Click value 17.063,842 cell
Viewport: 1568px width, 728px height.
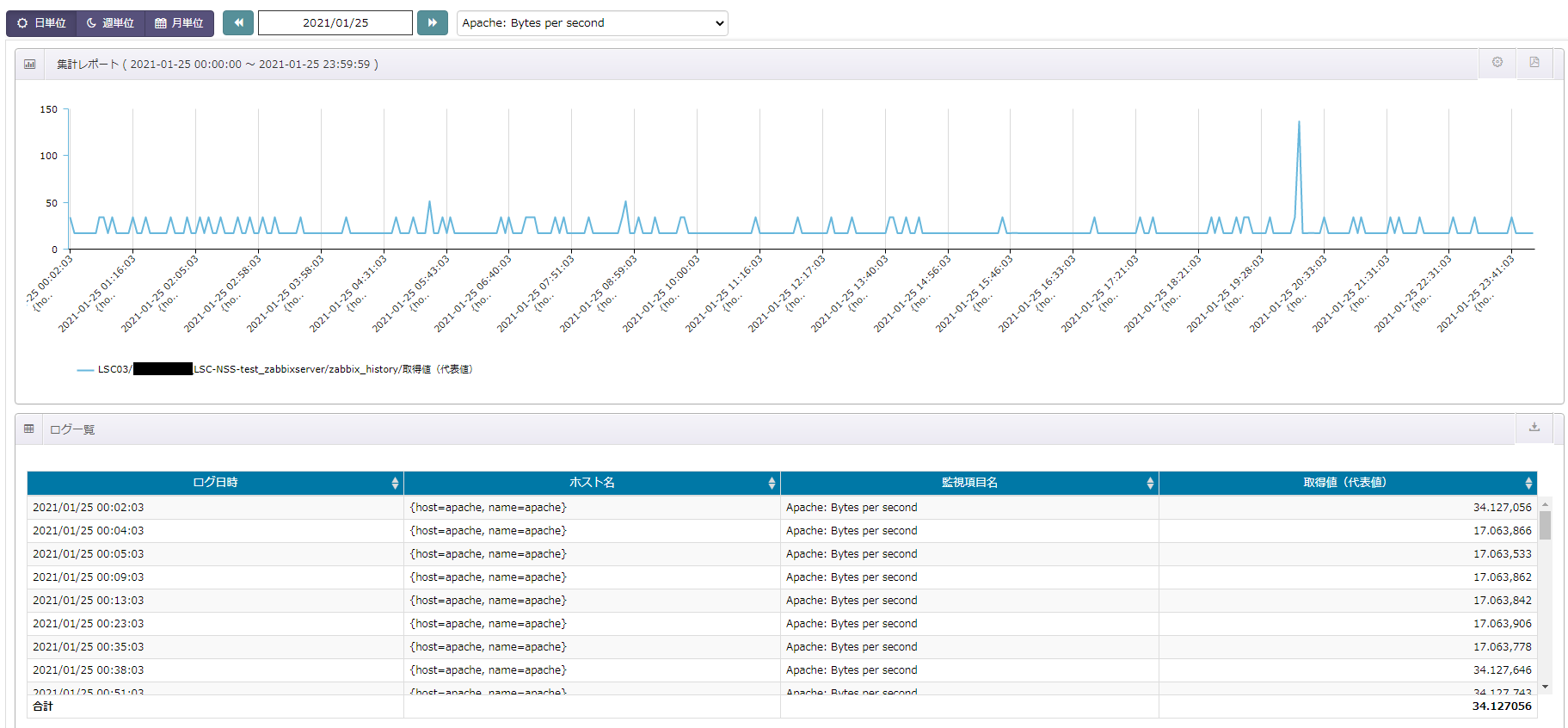[x=1502, y=601]
